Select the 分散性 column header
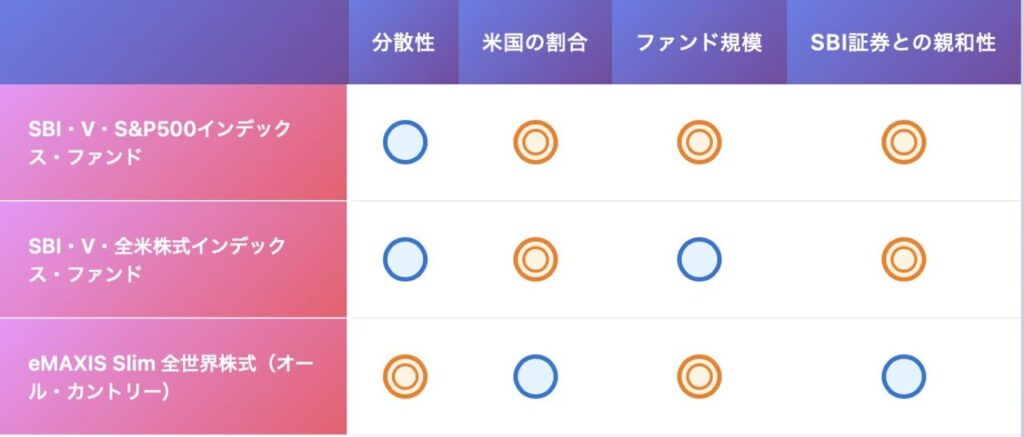This screenshot has width=1024, height=437. (404, 42)
